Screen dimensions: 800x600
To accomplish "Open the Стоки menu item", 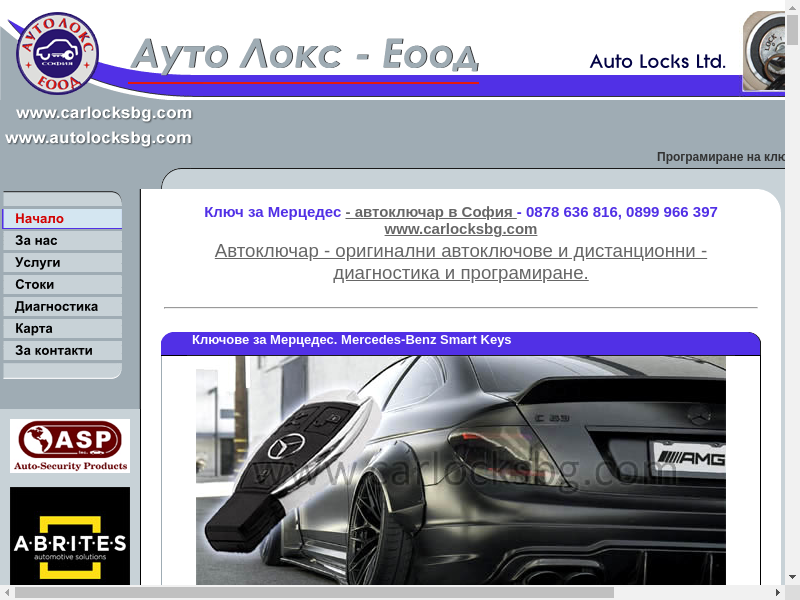I will (x=62, y=285).
